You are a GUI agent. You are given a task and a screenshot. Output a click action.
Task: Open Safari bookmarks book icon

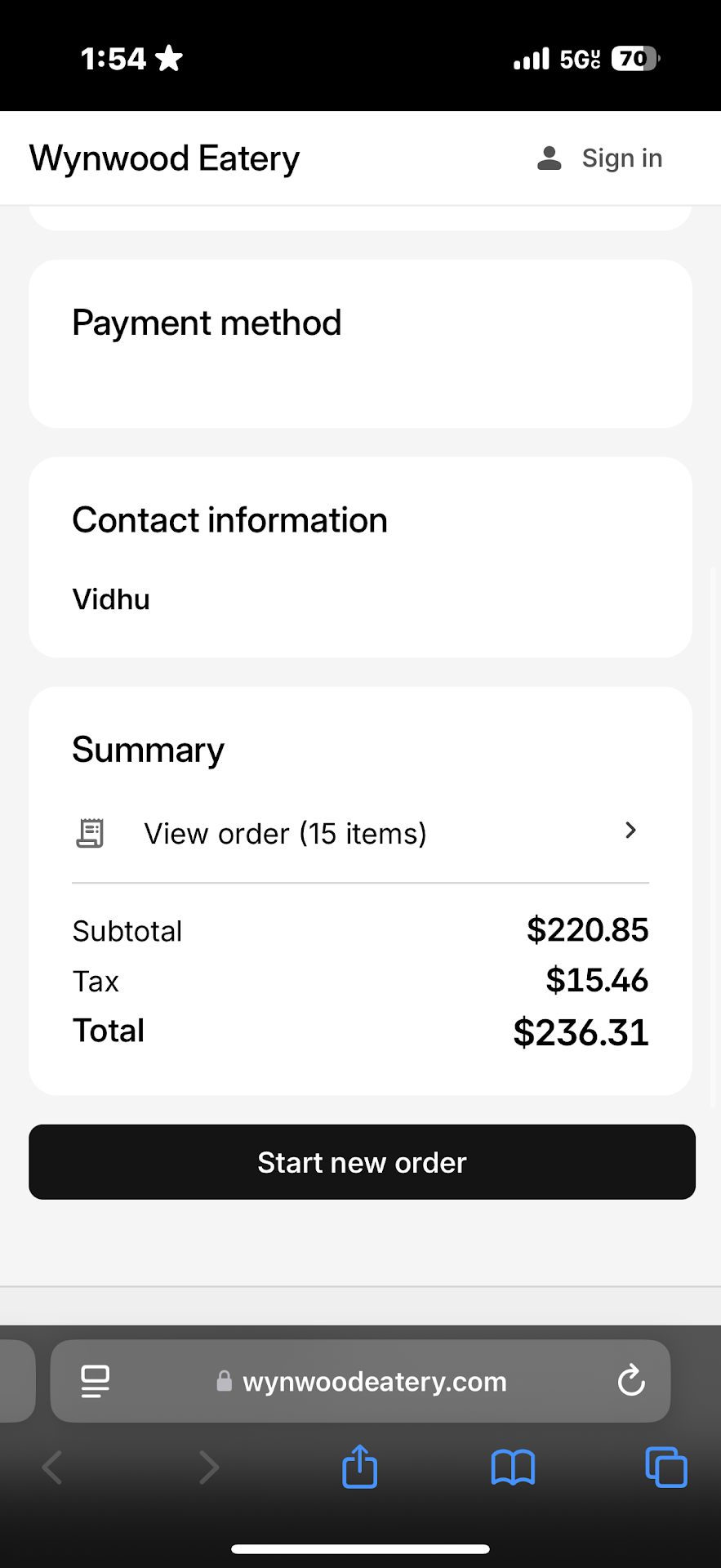coord(513,1468)
